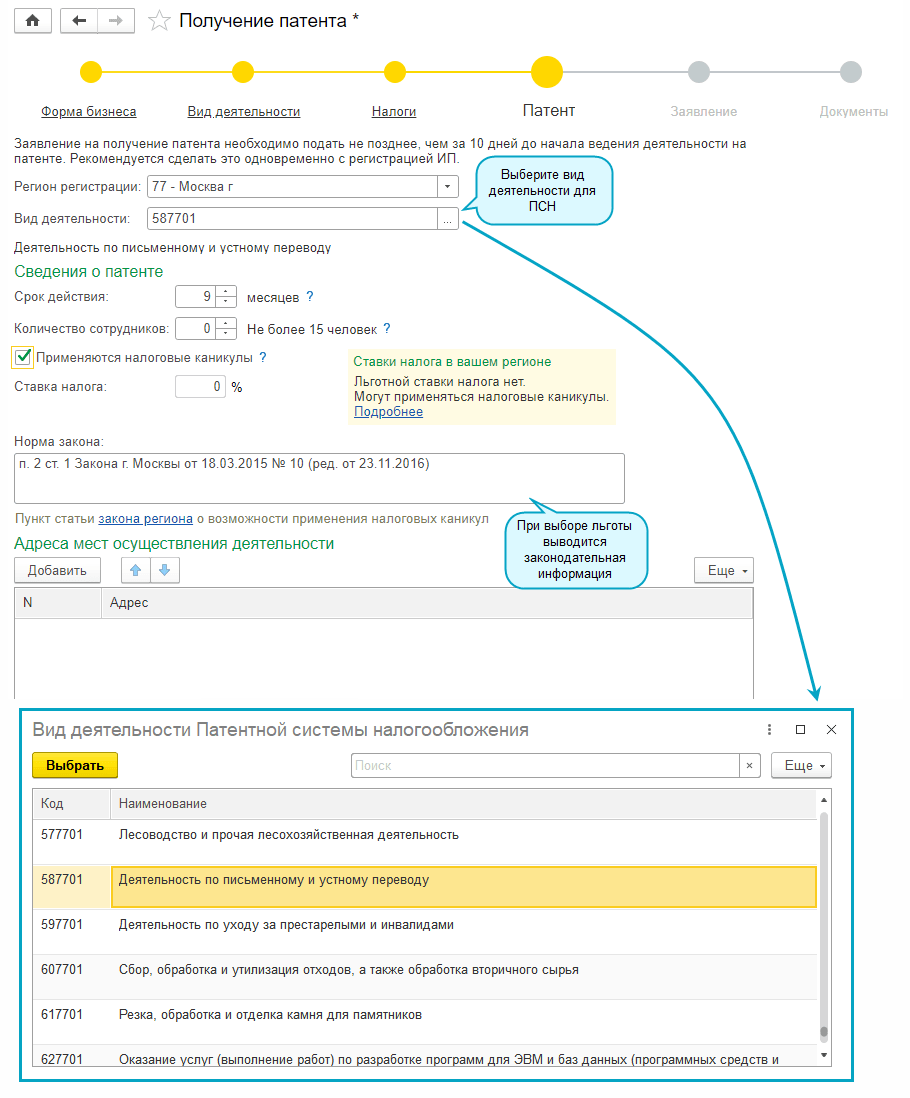Select row Сбор, обработка и утилизация отходов
910x1098 pixels.
pyautogui.click(x=425, y=977)
